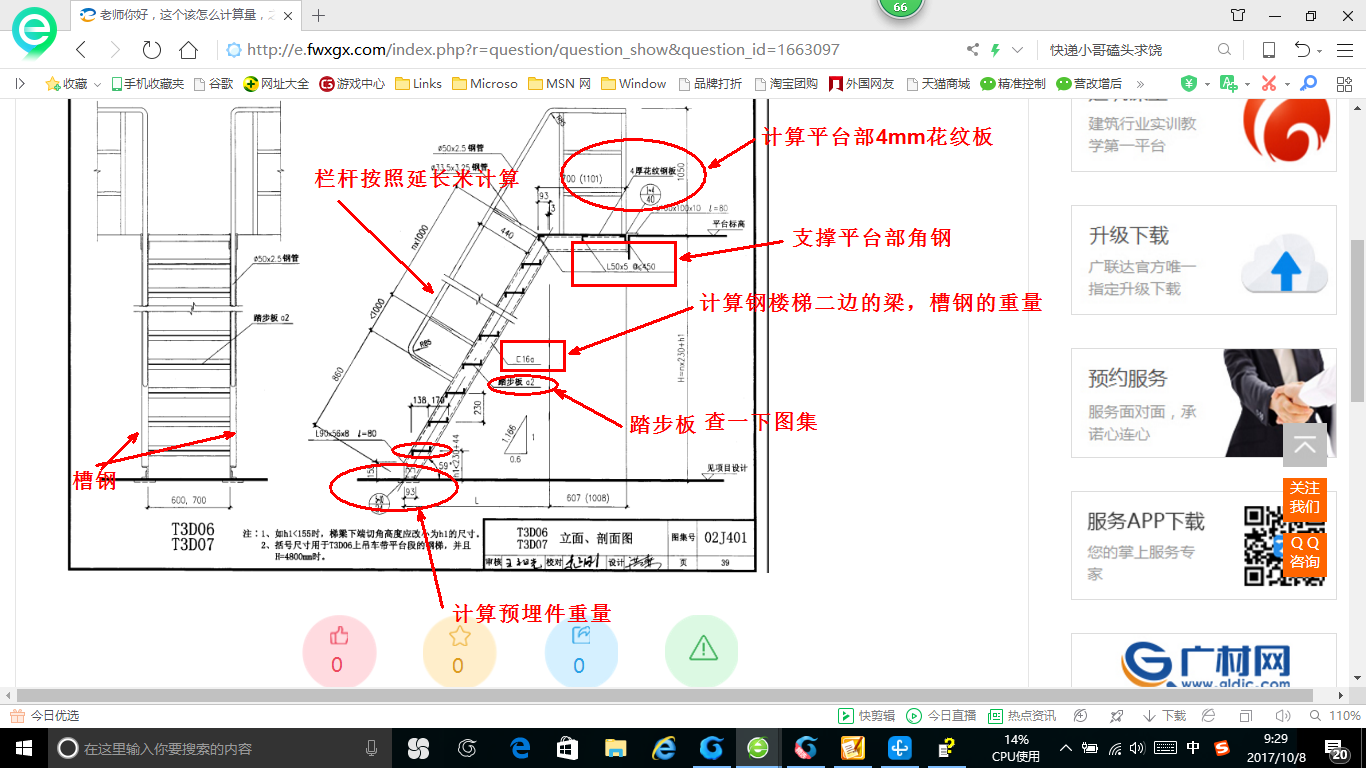Click the 服务APP下载 QR code
Screen dimensions: 1366x768
1283,545
